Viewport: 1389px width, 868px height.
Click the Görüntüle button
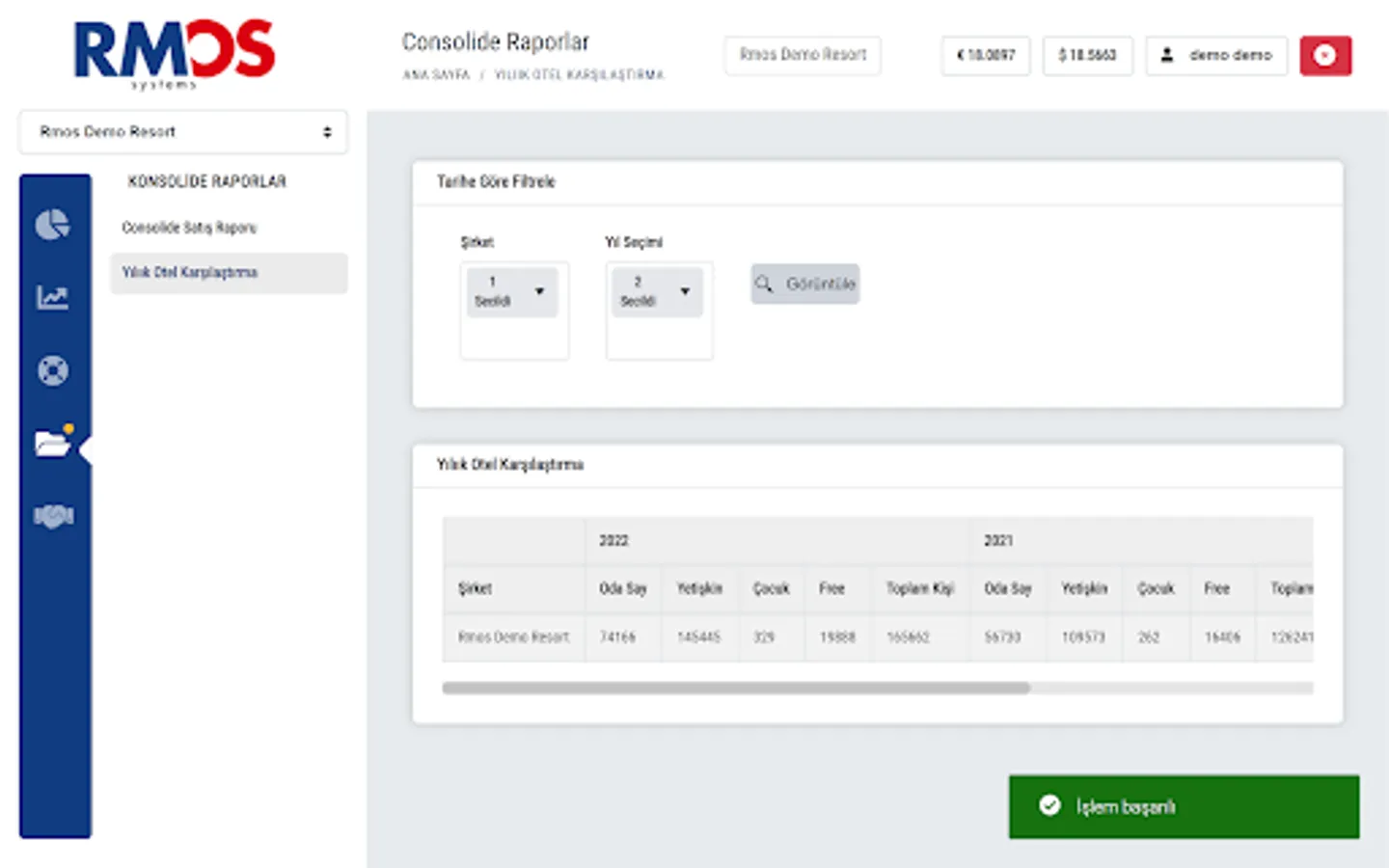[805, 284]
